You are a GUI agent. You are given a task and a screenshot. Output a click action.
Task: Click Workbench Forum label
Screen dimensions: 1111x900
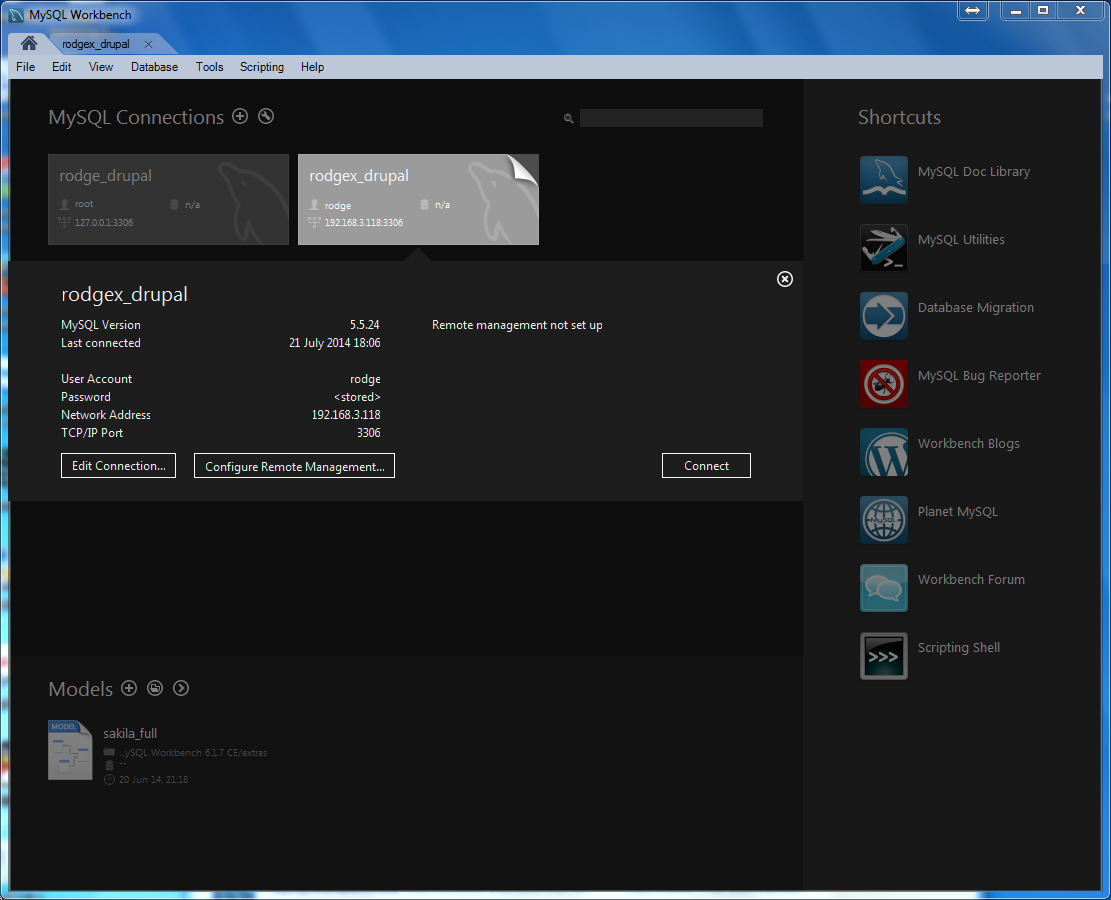[971, 580]
